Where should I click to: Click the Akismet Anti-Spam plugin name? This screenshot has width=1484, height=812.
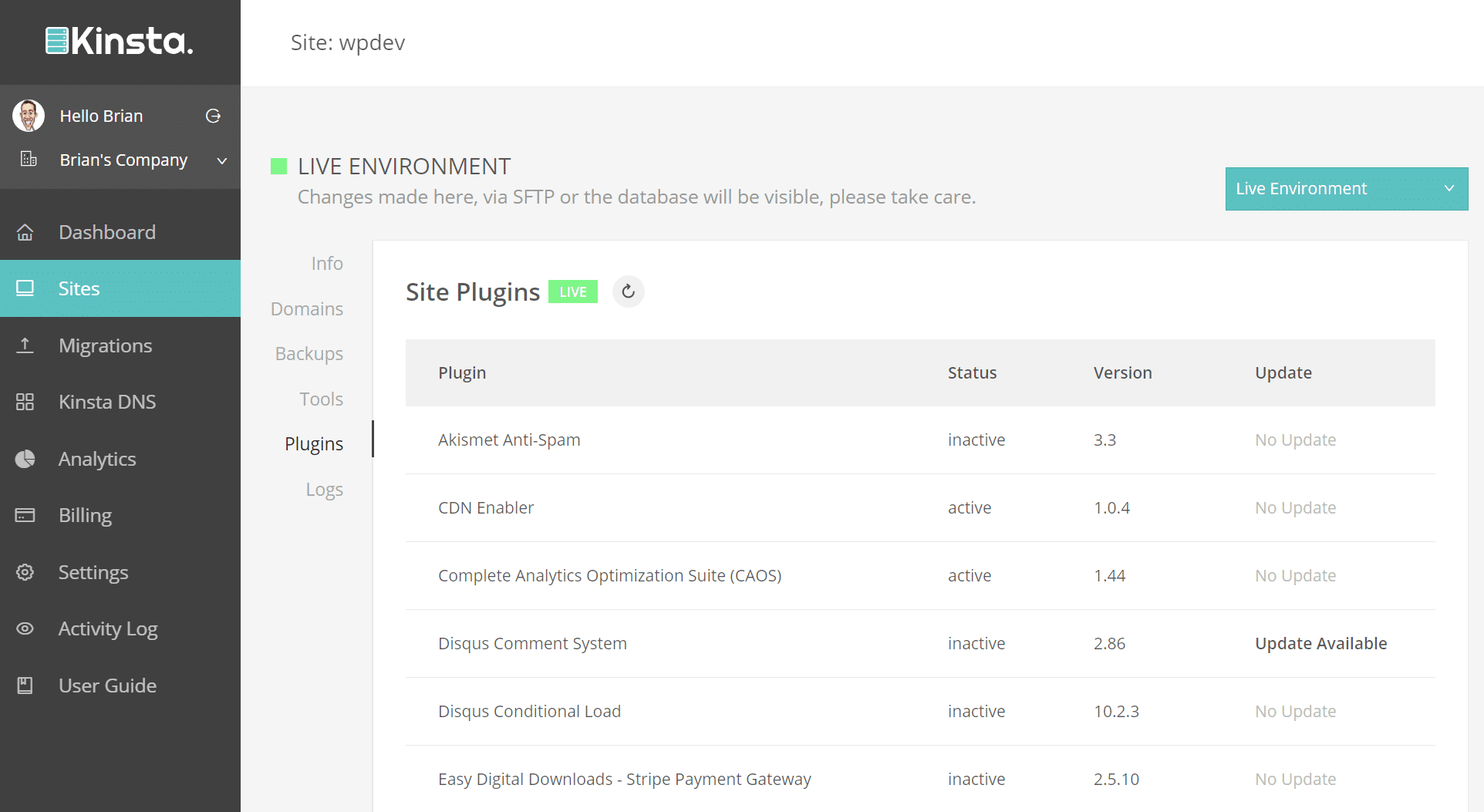pyautogui.click(x=509, y=440)
